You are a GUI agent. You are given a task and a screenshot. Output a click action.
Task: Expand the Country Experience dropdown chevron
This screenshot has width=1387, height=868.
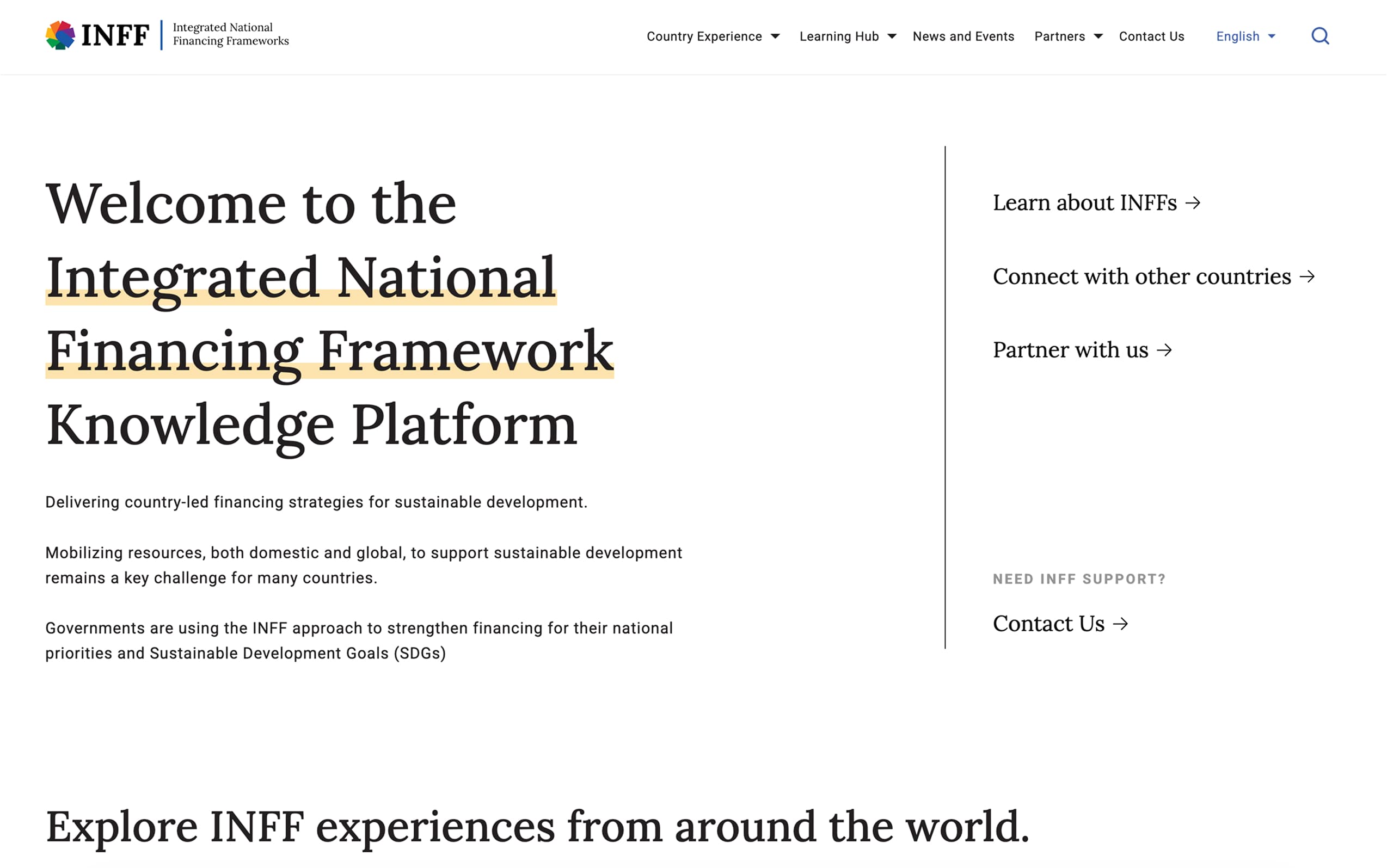775,36
